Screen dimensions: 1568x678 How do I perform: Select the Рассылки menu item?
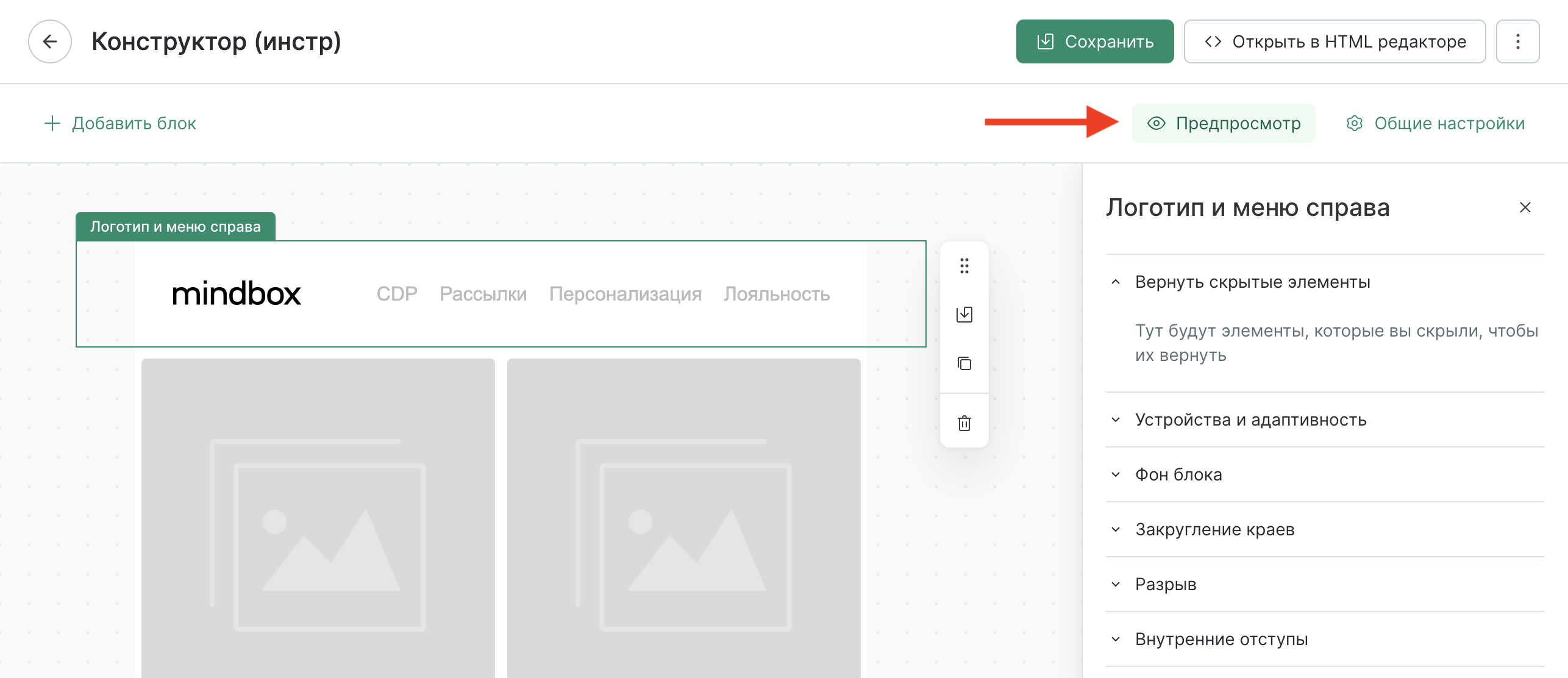[x=483, y=294]
